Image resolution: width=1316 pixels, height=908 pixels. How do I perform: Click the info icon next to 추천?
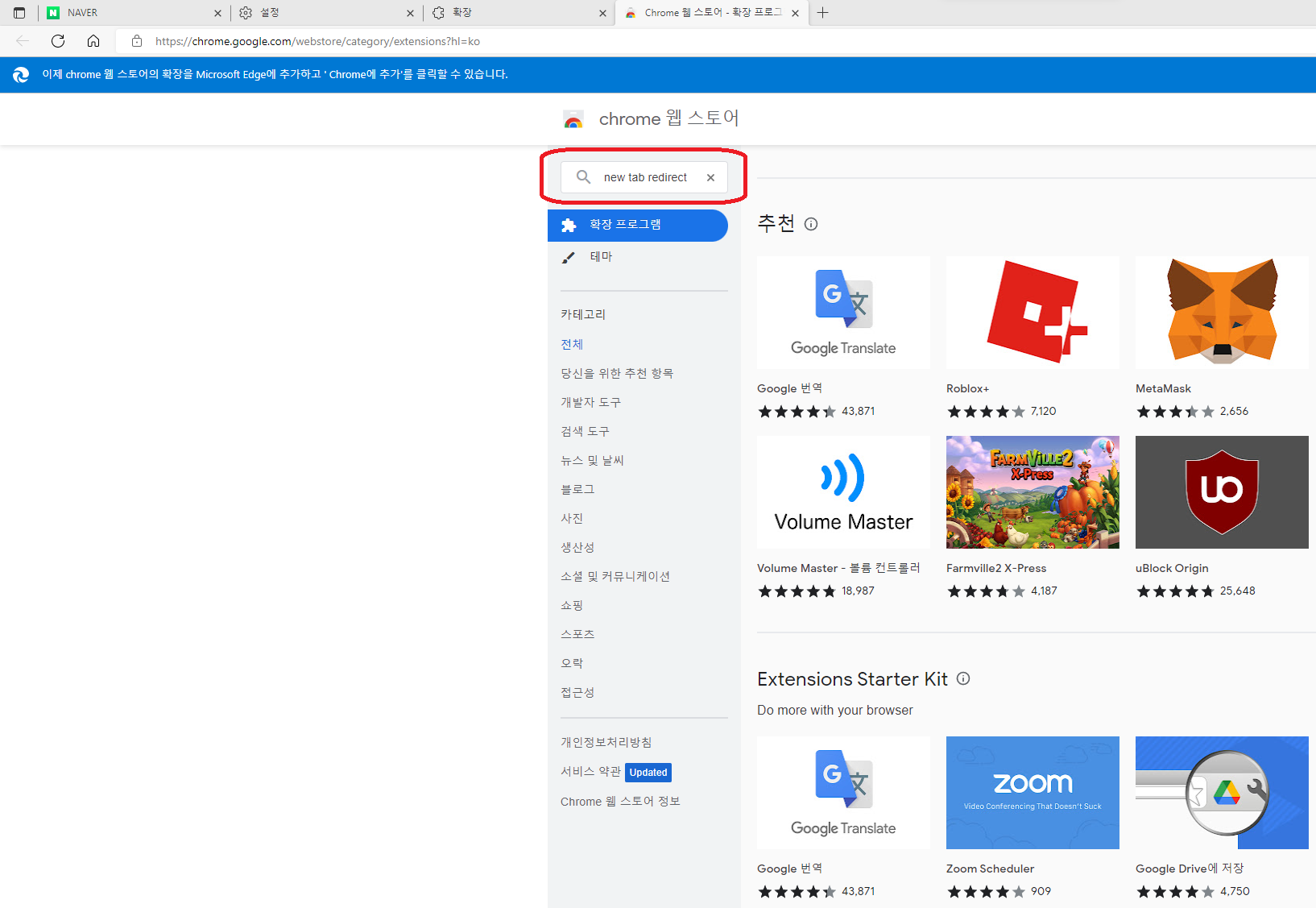tap(811, 224)
